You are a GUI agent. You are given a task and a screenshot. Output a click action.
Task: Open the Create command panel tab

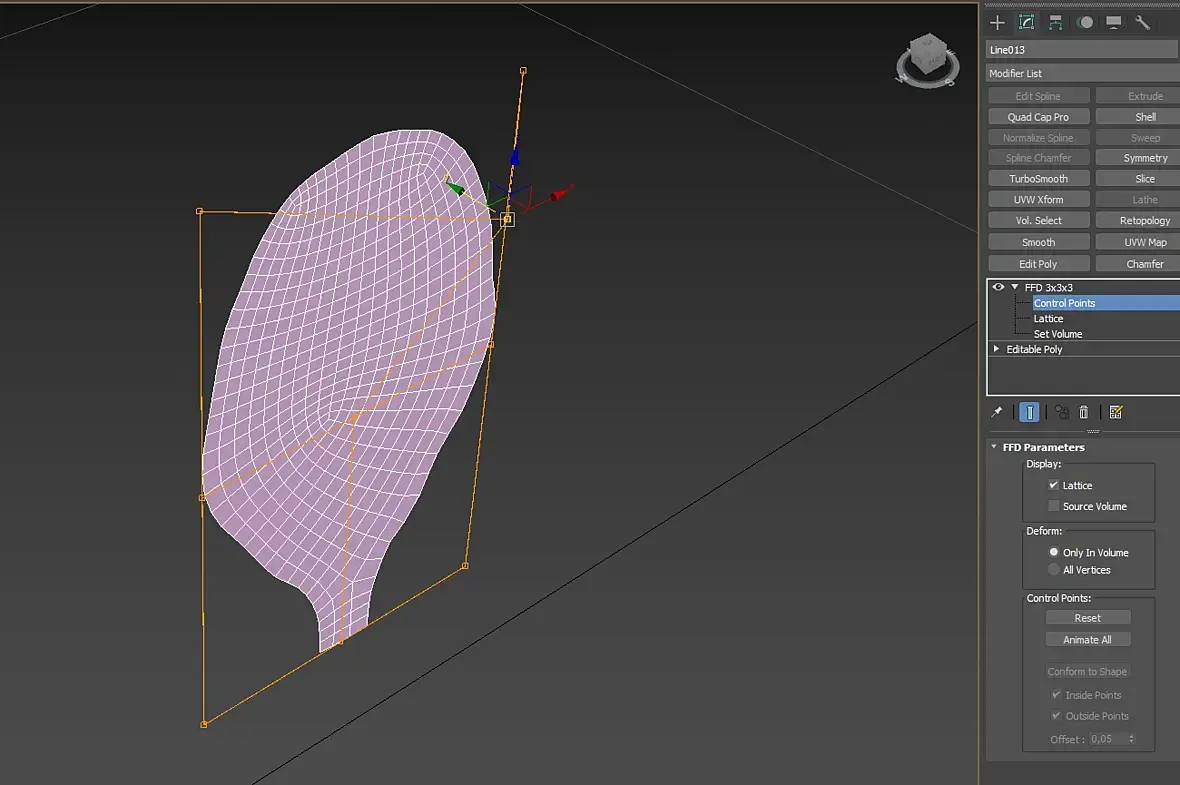(x=997, y=23)
